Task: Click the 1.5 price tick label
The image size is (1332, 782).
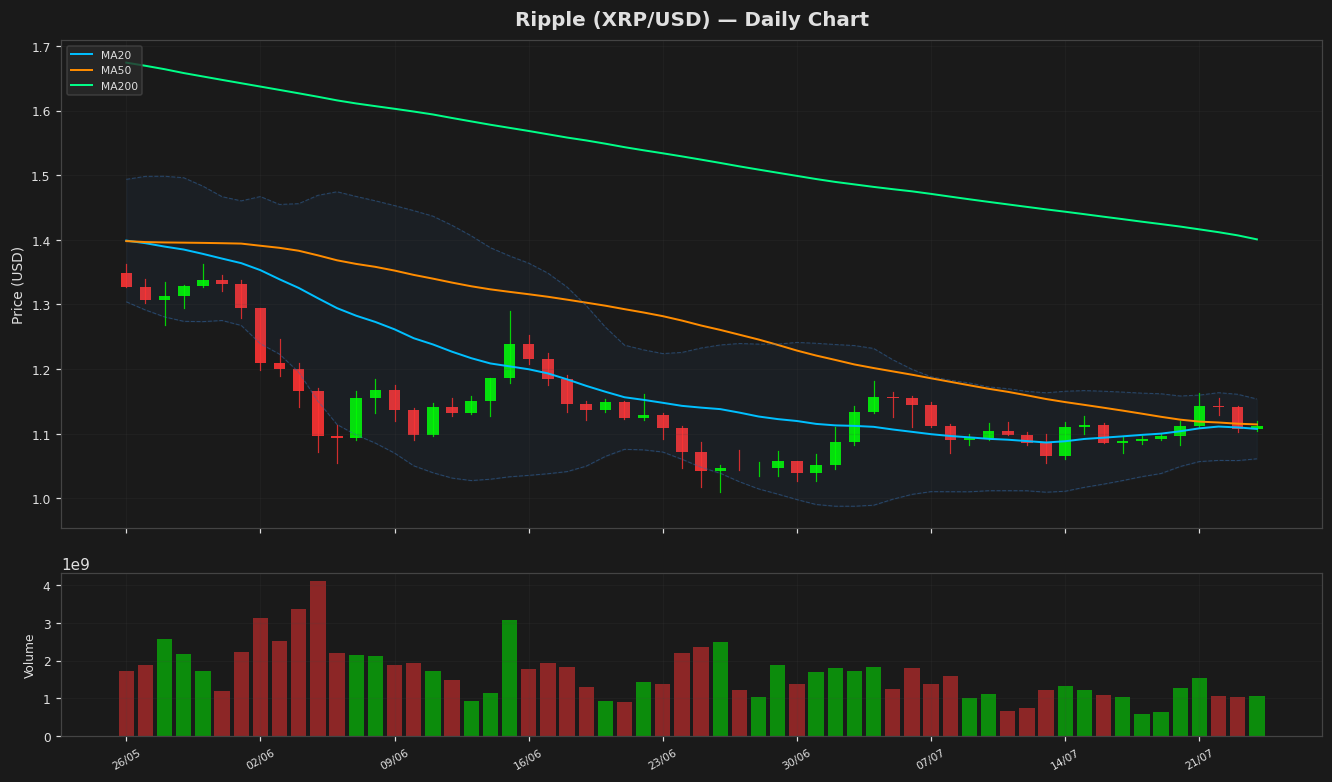Action: [41, 176]
